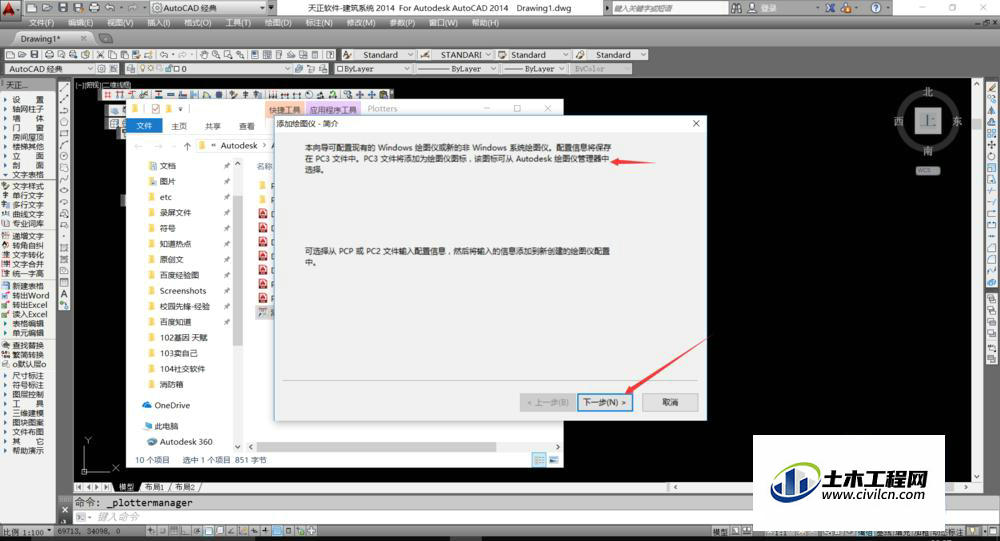Click binoculars search icon in title bar

tap(736, 8)
